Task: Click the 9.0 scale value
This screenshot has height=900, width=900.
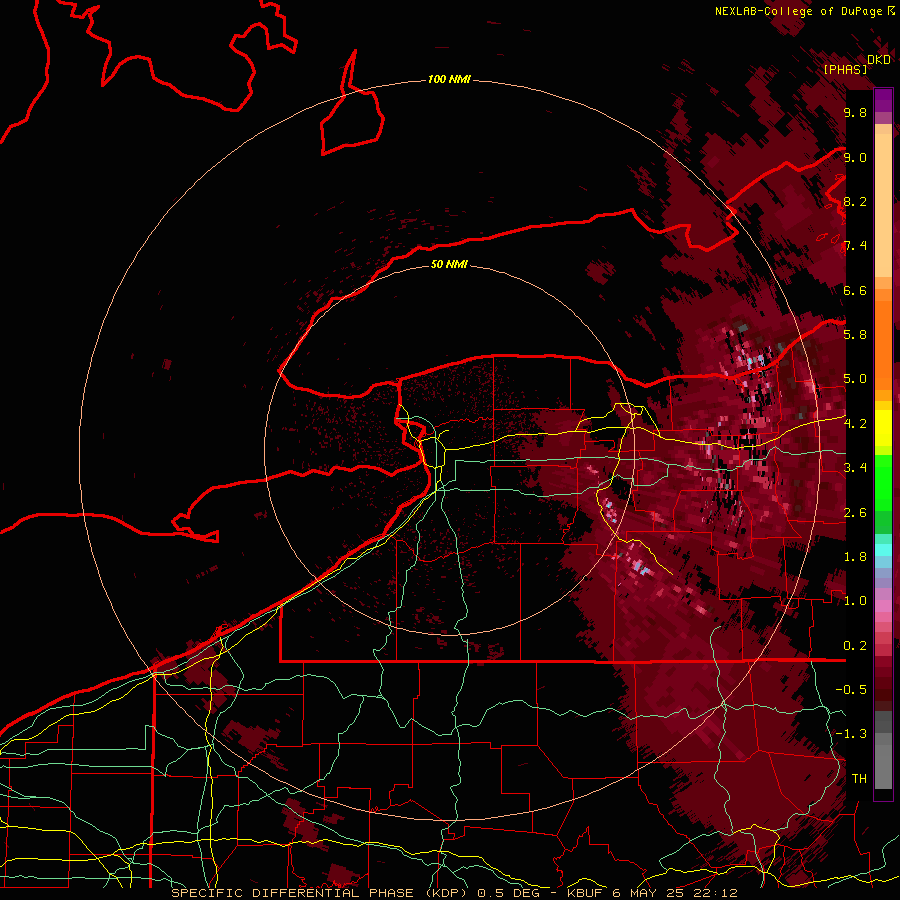Action: [855, 157]
